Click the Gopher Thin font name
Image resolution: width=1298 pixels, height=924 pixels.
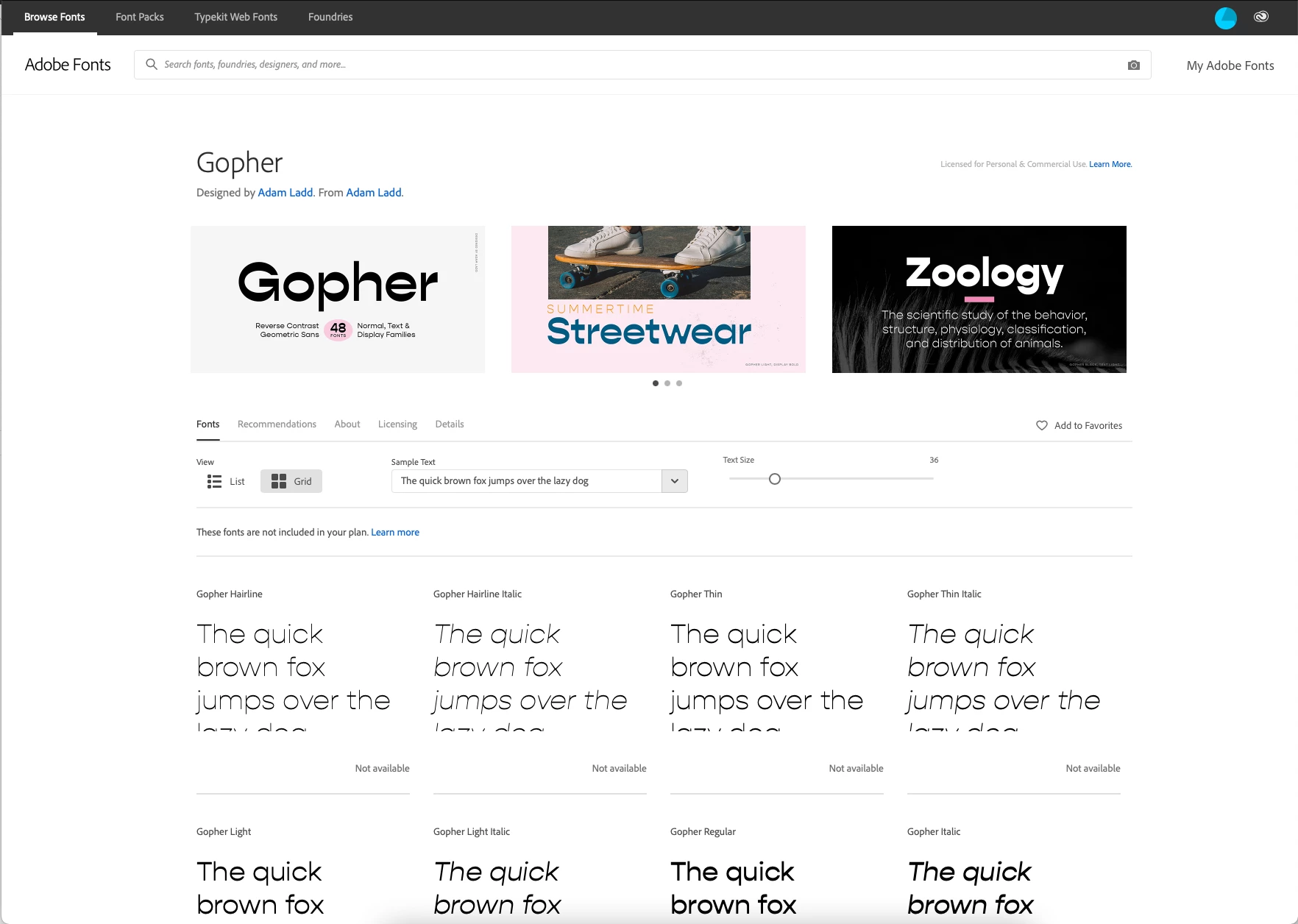696,594
